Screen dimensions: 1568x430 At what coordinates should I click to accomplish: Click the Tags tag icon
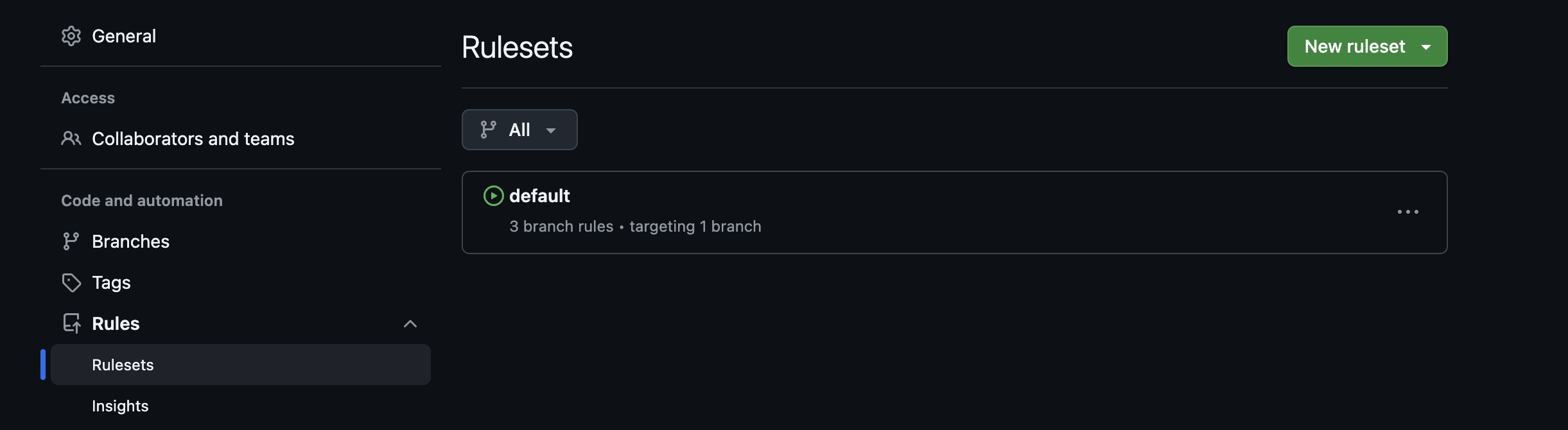click(x=71, y=282)
